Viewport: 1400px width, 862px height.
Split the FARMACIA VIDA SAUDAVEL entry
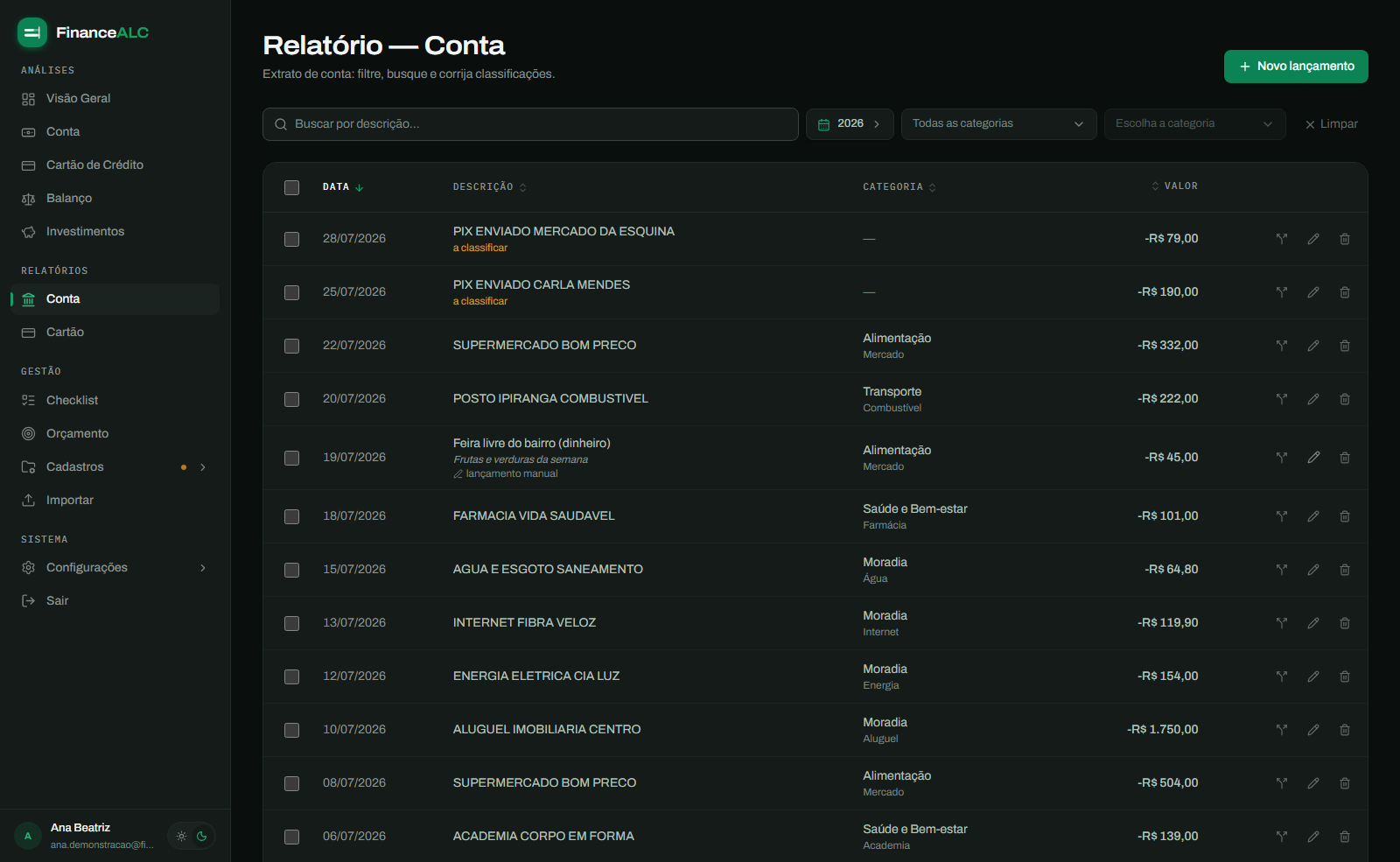point(1282,516)
